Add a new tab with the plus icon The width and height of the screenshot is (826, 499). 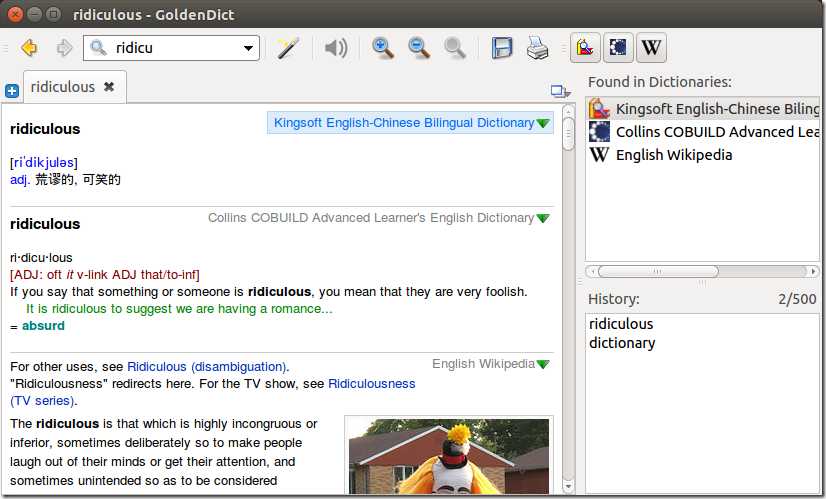click(12, 91)
